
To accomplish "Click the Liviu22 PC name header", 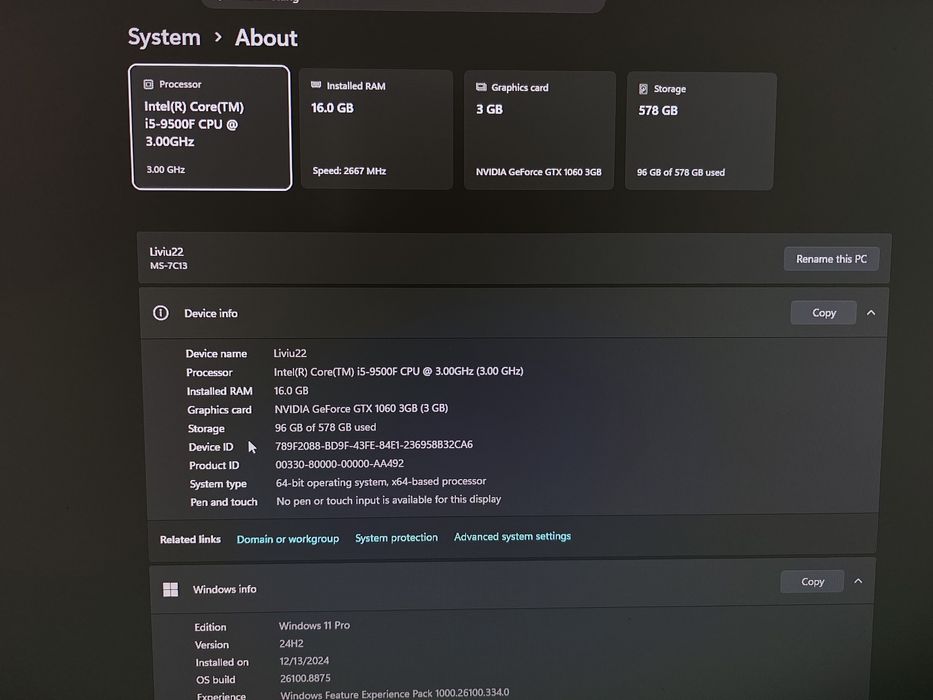I will coord(166,252).
